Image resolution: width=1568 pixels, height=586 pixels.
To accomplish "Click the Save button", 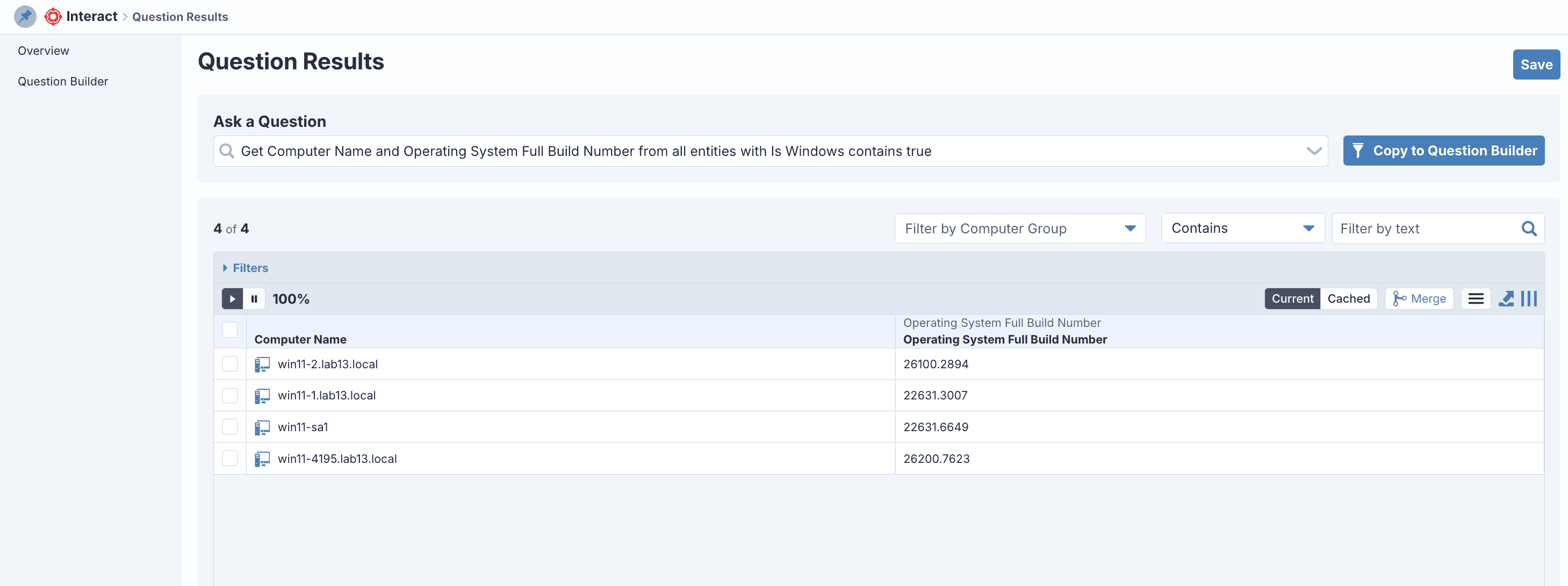I will 1536,65.
